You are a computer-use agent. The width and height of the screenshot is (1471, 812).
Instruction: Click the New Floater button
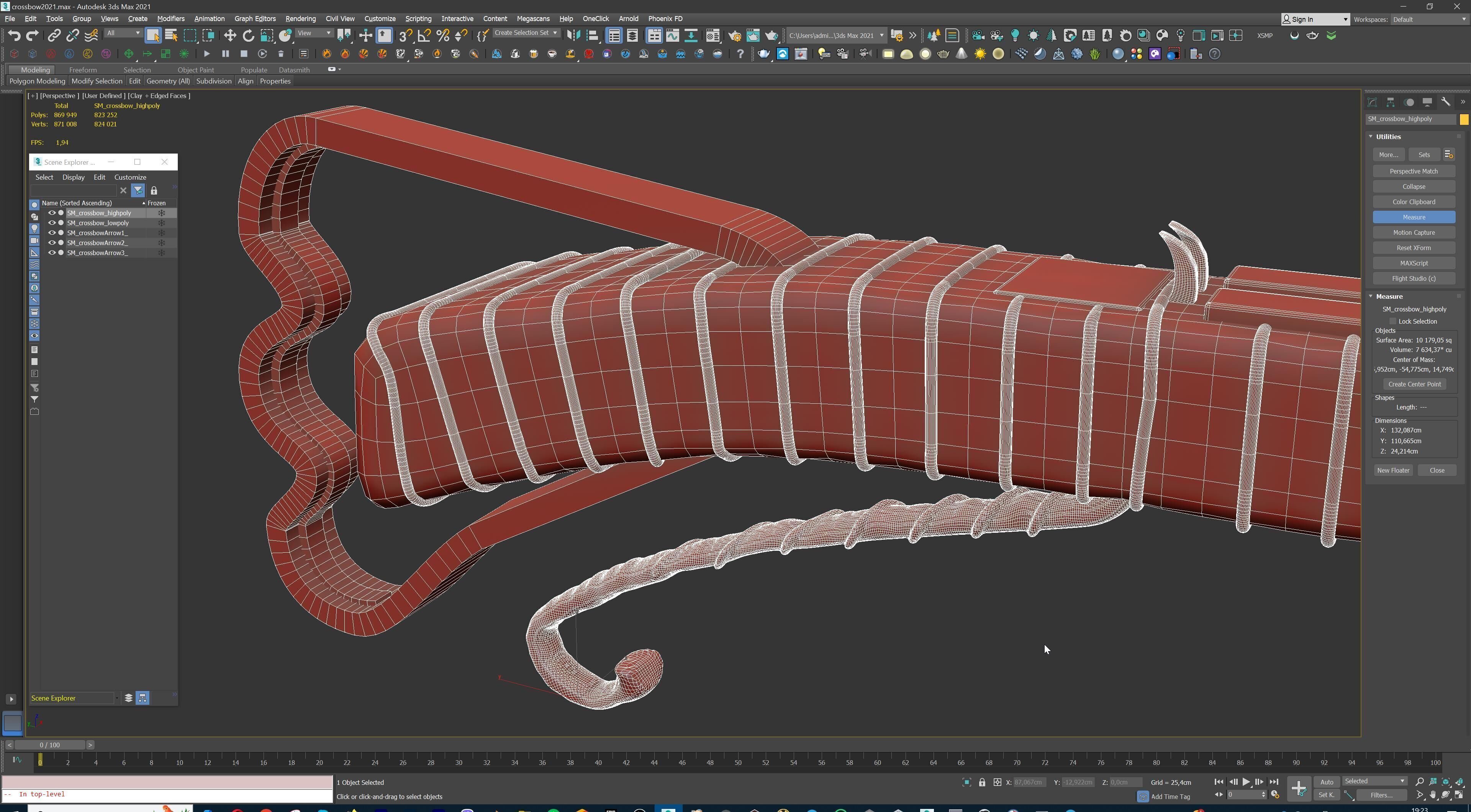pyautogui.click(x=1393, y=470)
